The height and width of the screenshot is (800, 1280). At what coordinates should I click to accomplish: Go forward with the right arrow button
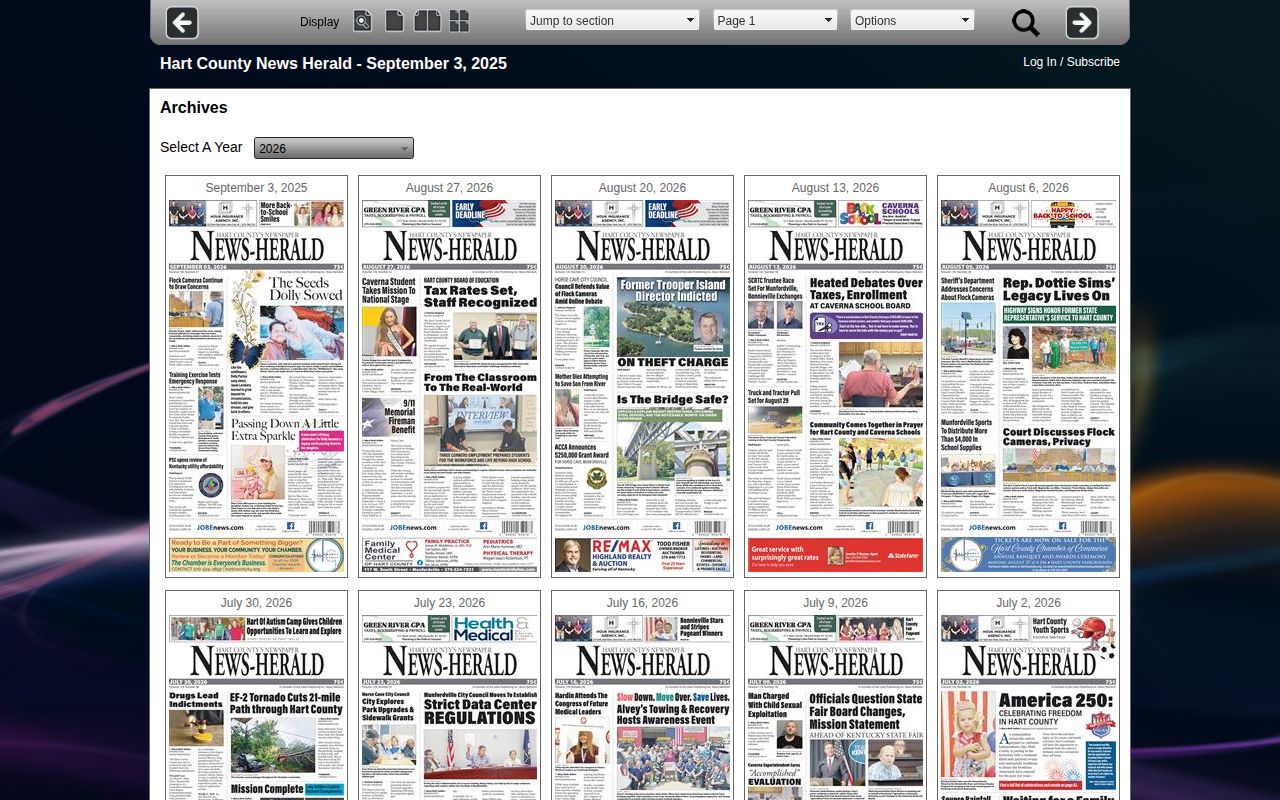pos(1082,22)
